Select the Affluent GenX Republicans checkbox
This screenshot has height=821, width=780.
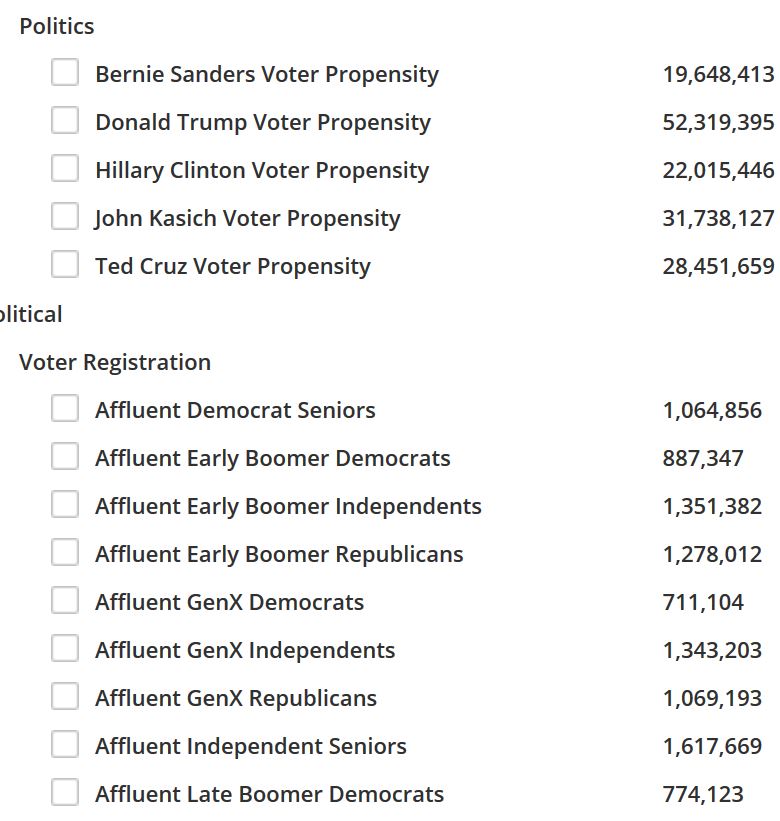[x=65, y=696]
